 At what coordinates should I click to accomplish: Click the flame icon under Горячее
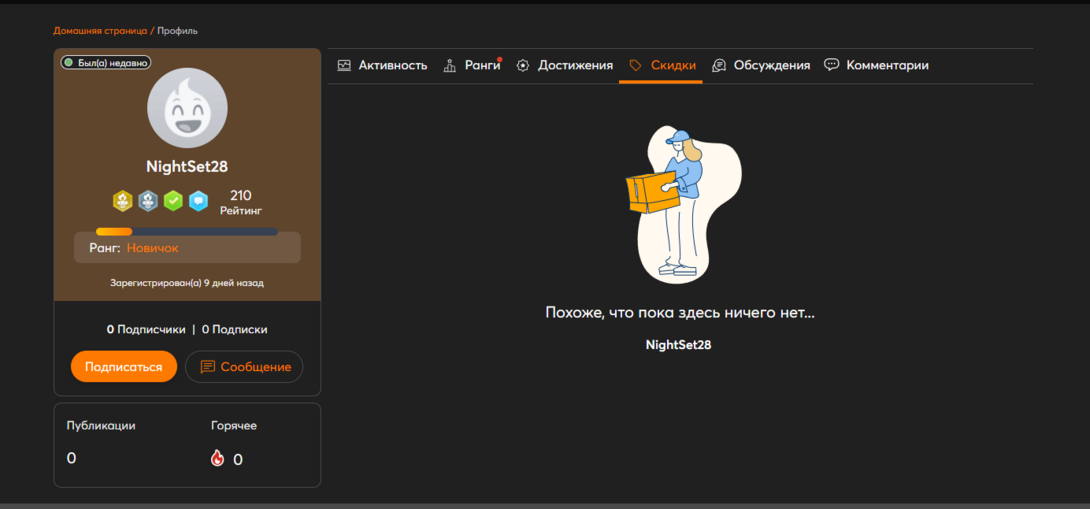coord(218,459)
